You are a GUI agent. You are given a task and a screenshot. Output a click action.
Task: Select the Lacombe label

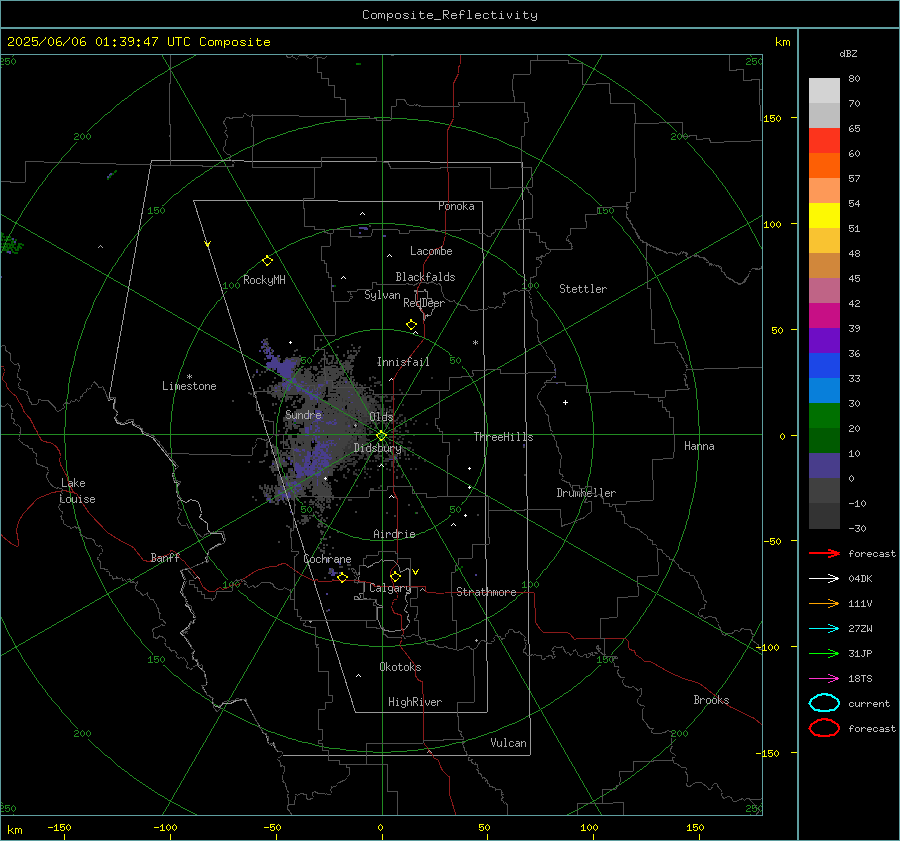[x=431, y=251]
